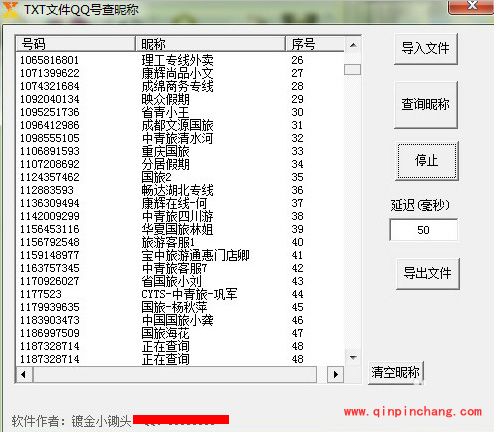The image size is (497, 433).
Task: Click nickname 畅达湖北专线
Action: click(x=177, y=190)
